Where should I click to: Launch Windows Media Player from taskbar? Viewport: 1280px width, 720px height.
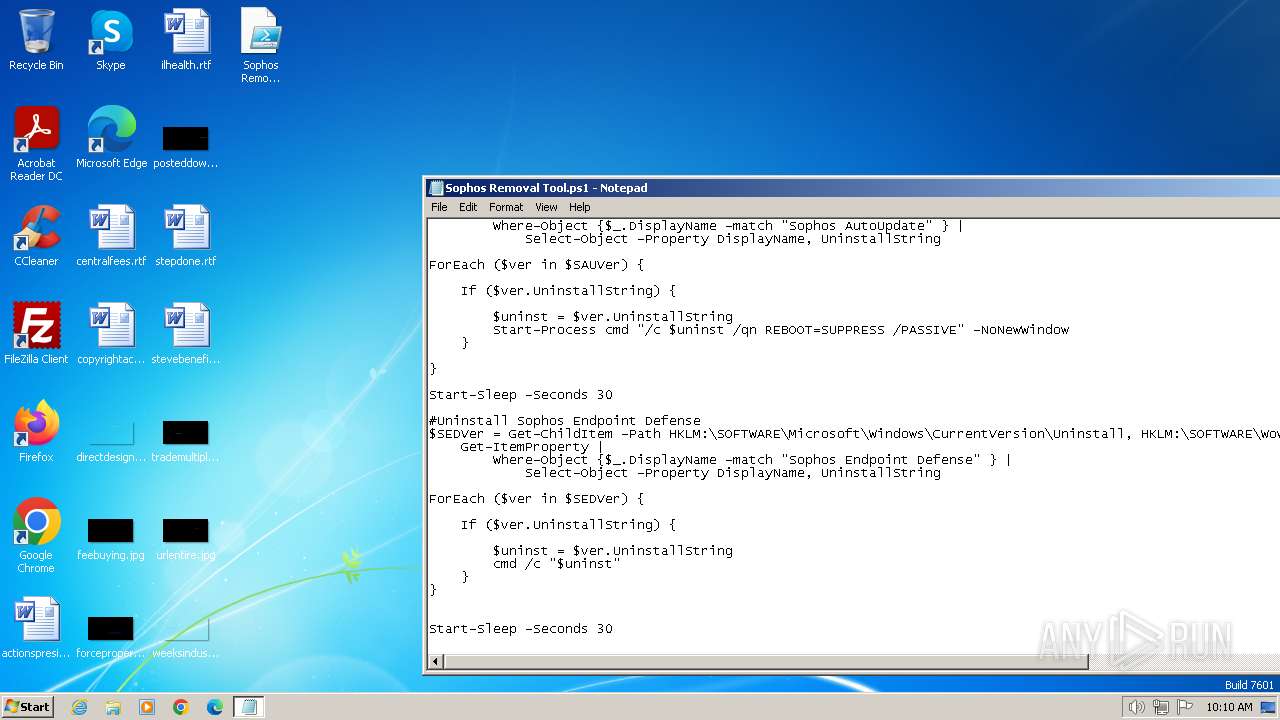coord(147,707)
